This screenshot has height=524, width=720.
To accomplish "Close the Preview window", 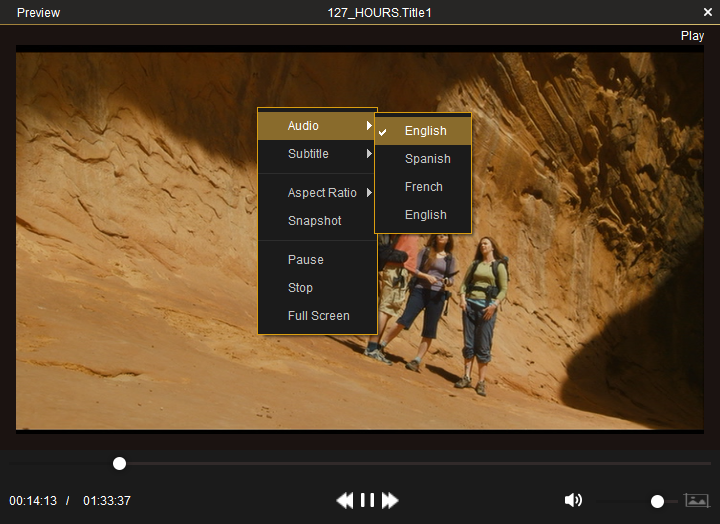I will [708, 12].
